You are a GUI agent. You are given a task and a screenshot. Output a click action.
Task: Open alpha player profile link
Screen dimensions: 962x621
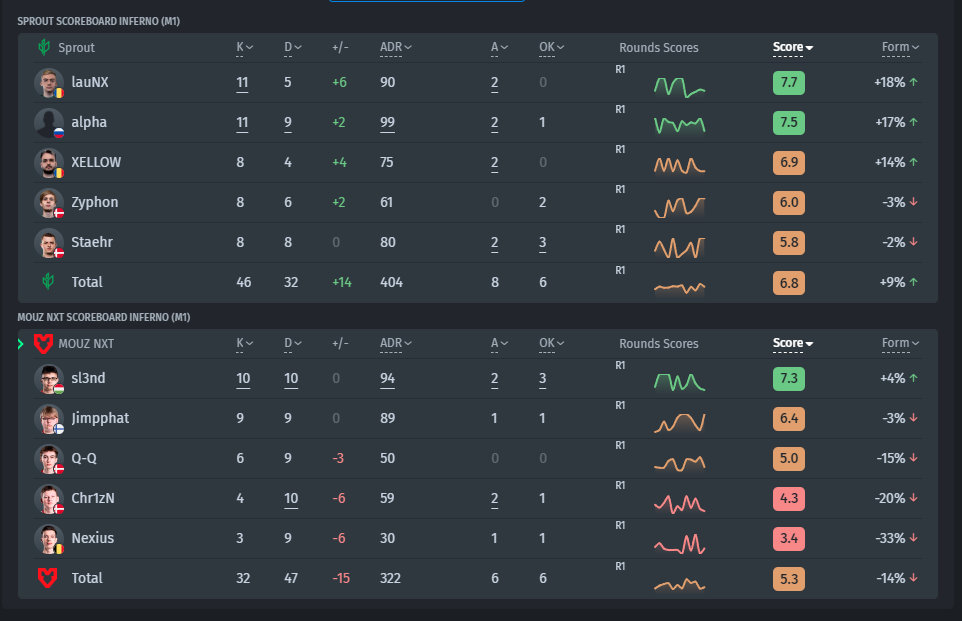(x=89, y=122)
